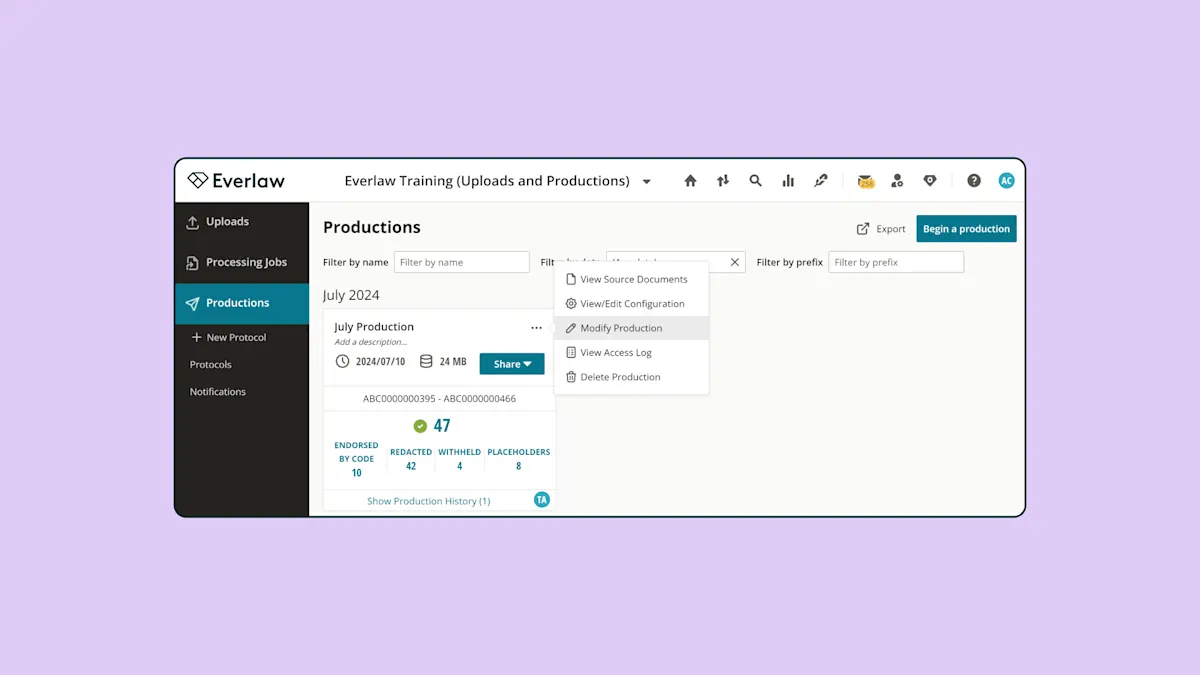Viewport: 1200px width, 675px height.
Task: Click the Redacted count 42
Action: (411, 466)
